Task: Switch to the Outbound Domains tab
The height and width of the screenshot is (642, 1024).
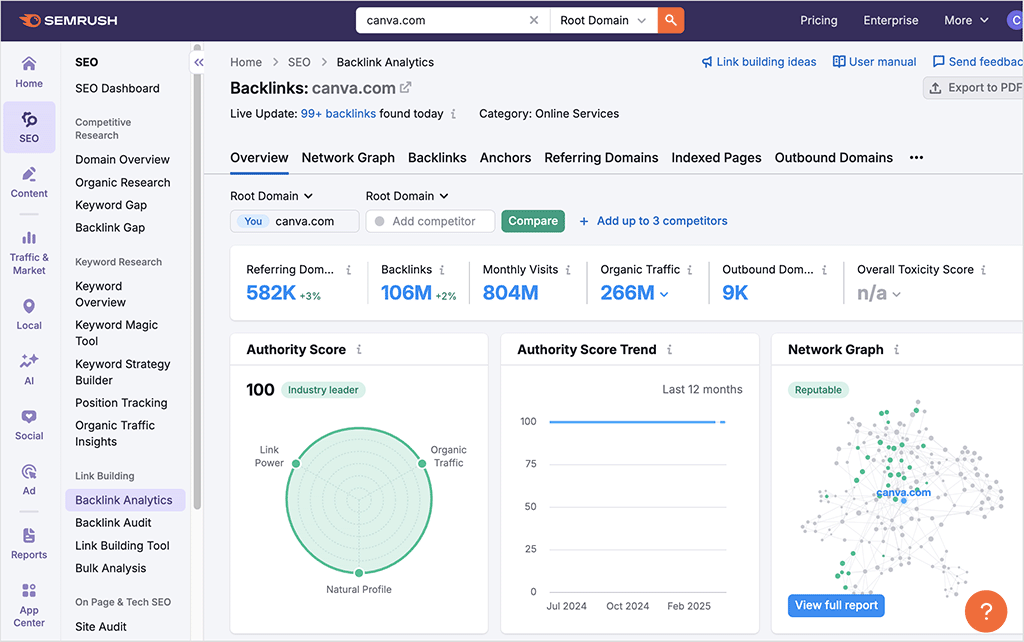Action: click(833, 157)
